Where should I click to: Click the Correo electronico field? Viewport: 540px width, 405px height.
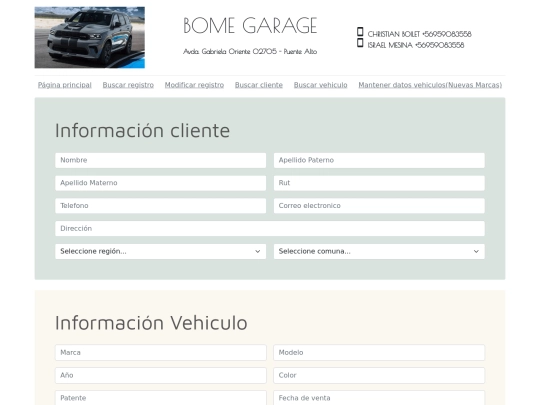379,206
